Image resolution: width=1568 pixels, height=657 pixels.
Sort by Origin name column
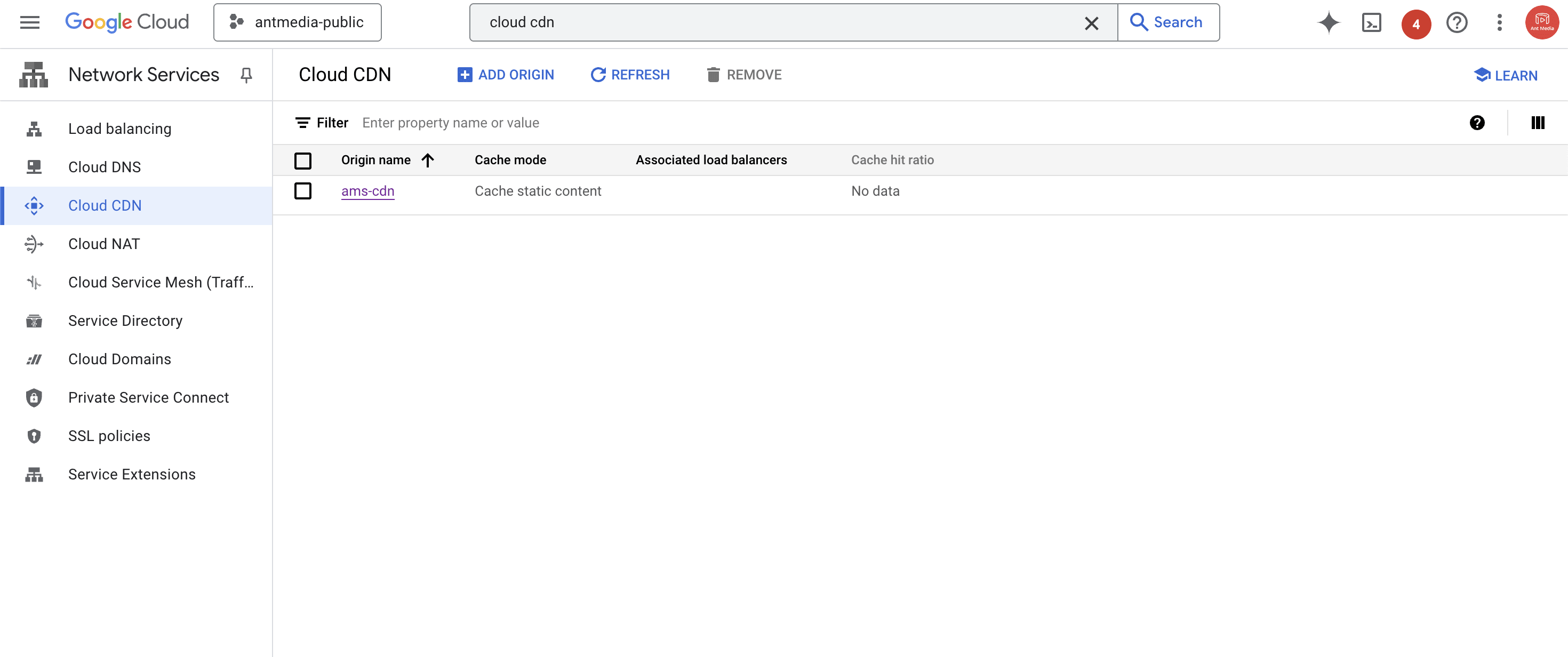click(388, 160)
